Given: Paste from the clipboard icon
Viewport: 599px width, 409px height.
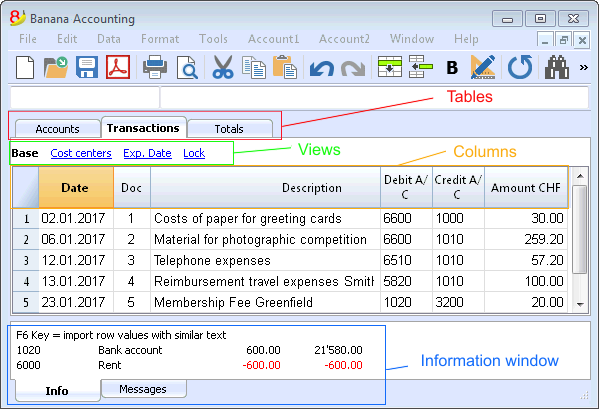Looking at the screenshot, I should point(285,68).
